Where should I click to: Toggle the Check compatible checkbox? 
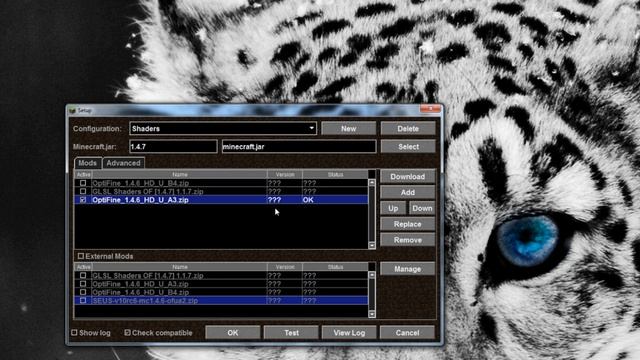[127, 333]
